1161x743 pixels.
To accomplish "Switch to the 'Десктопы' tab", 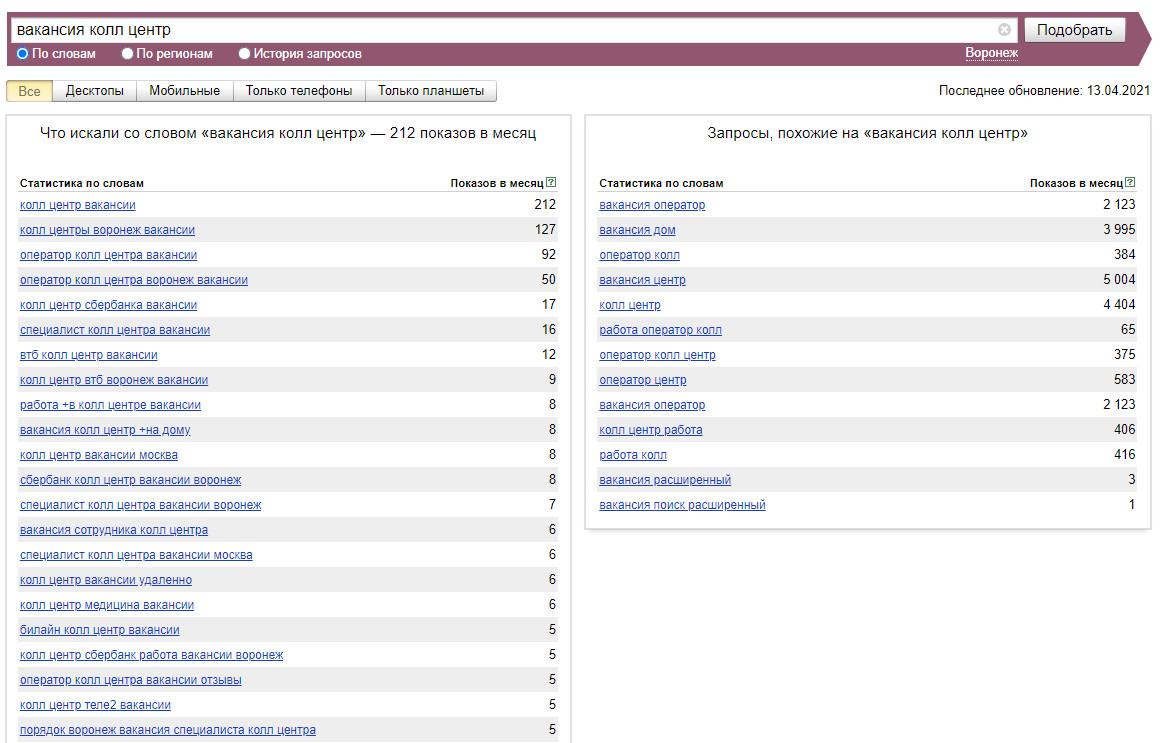I will [x=95, y=91].
